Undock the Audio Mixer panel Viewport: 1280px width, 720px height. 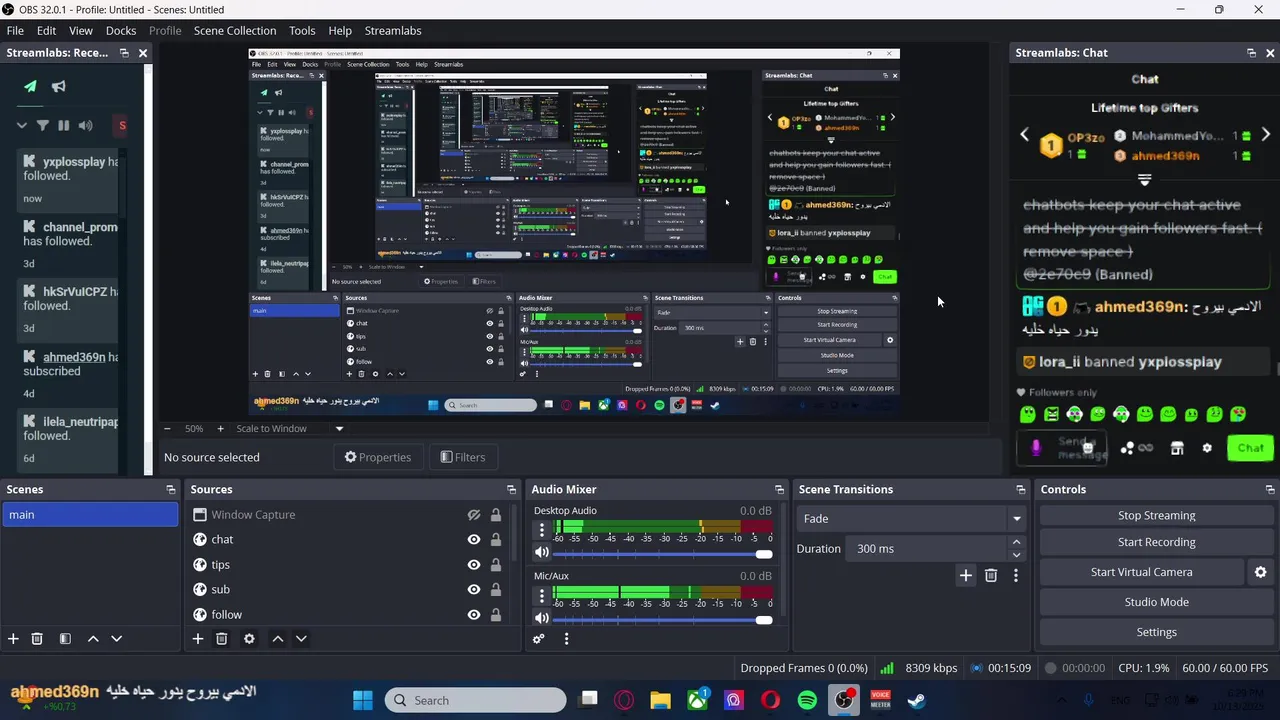(x=779, y=489)
